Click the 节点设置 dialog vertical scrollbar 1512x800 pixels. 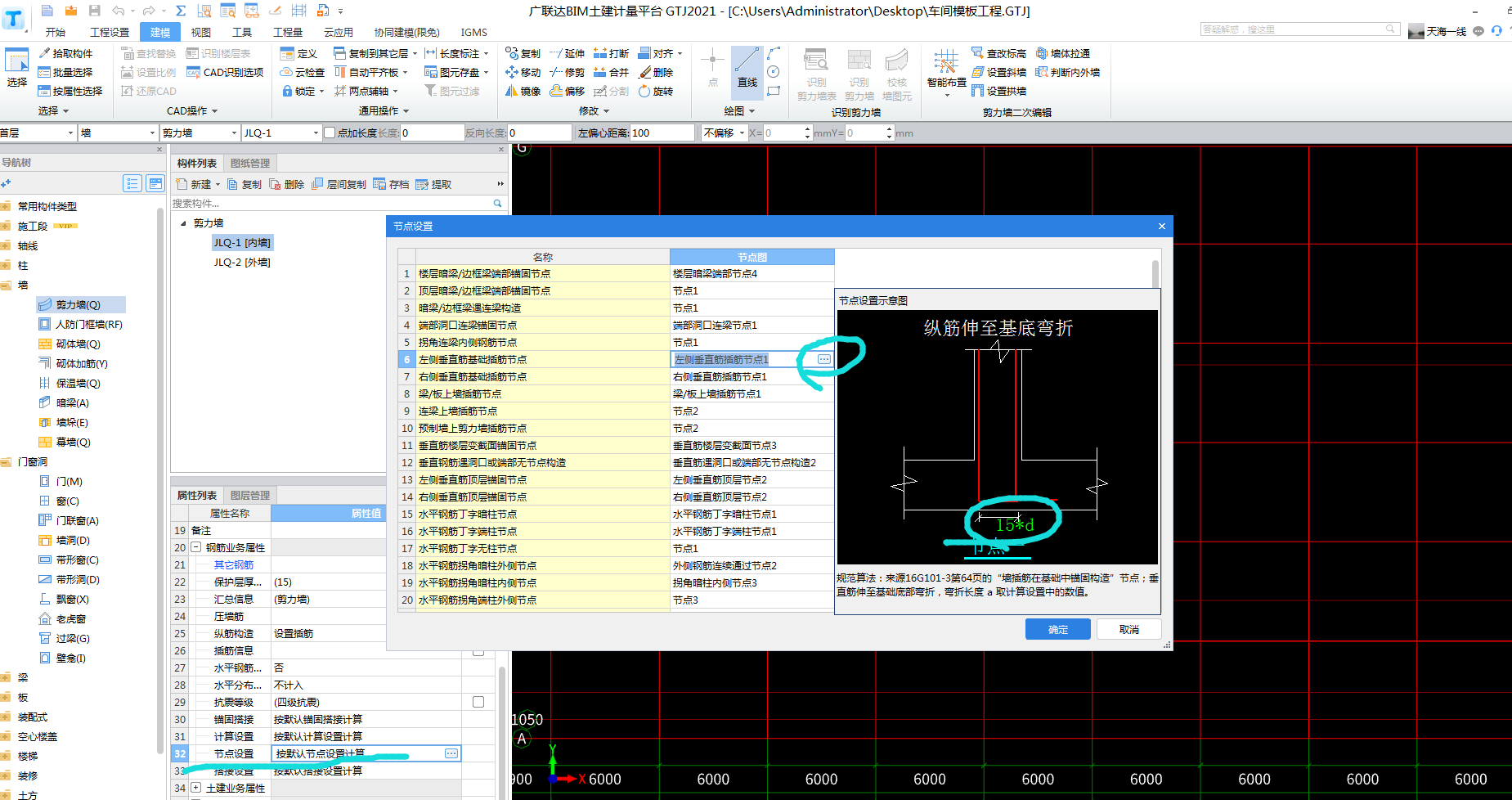[x=1155, y=275]
